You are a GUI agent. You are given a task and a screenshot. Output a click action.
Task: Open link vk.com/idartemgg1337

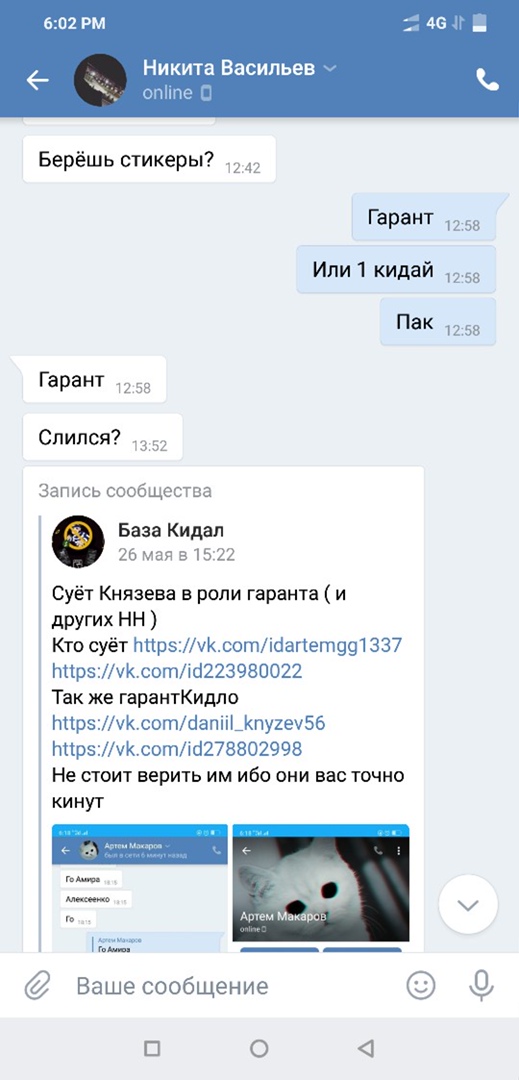[x=267, y=645]
